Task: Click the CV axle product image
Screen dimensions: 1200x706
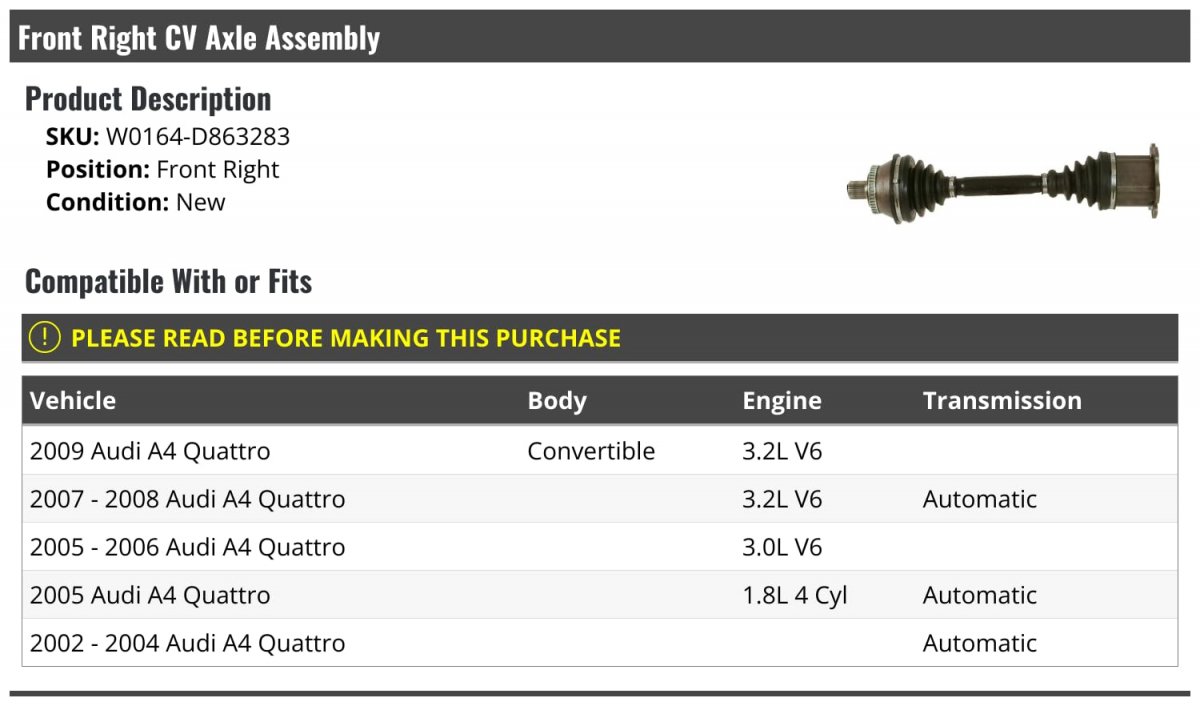Action: tap(1003, 183)
